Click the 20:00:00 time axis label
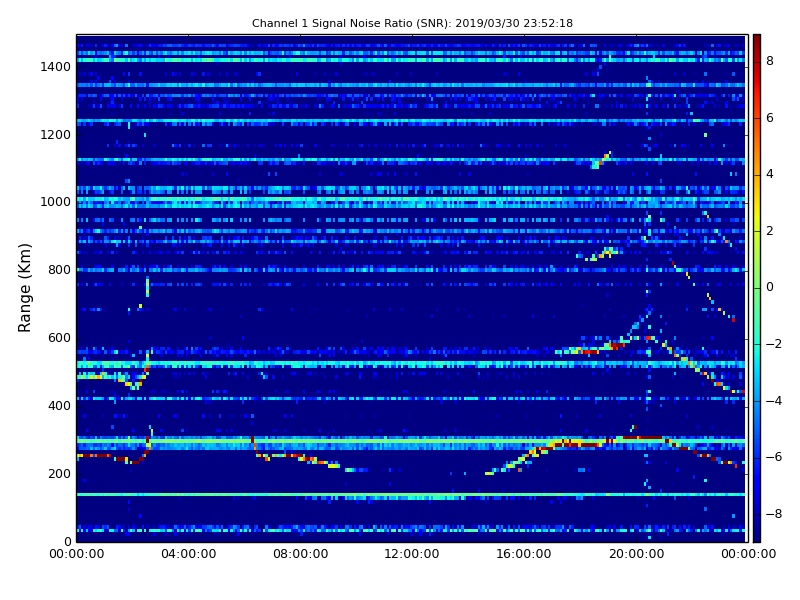800x600 pixels. (x=636, y=554)
